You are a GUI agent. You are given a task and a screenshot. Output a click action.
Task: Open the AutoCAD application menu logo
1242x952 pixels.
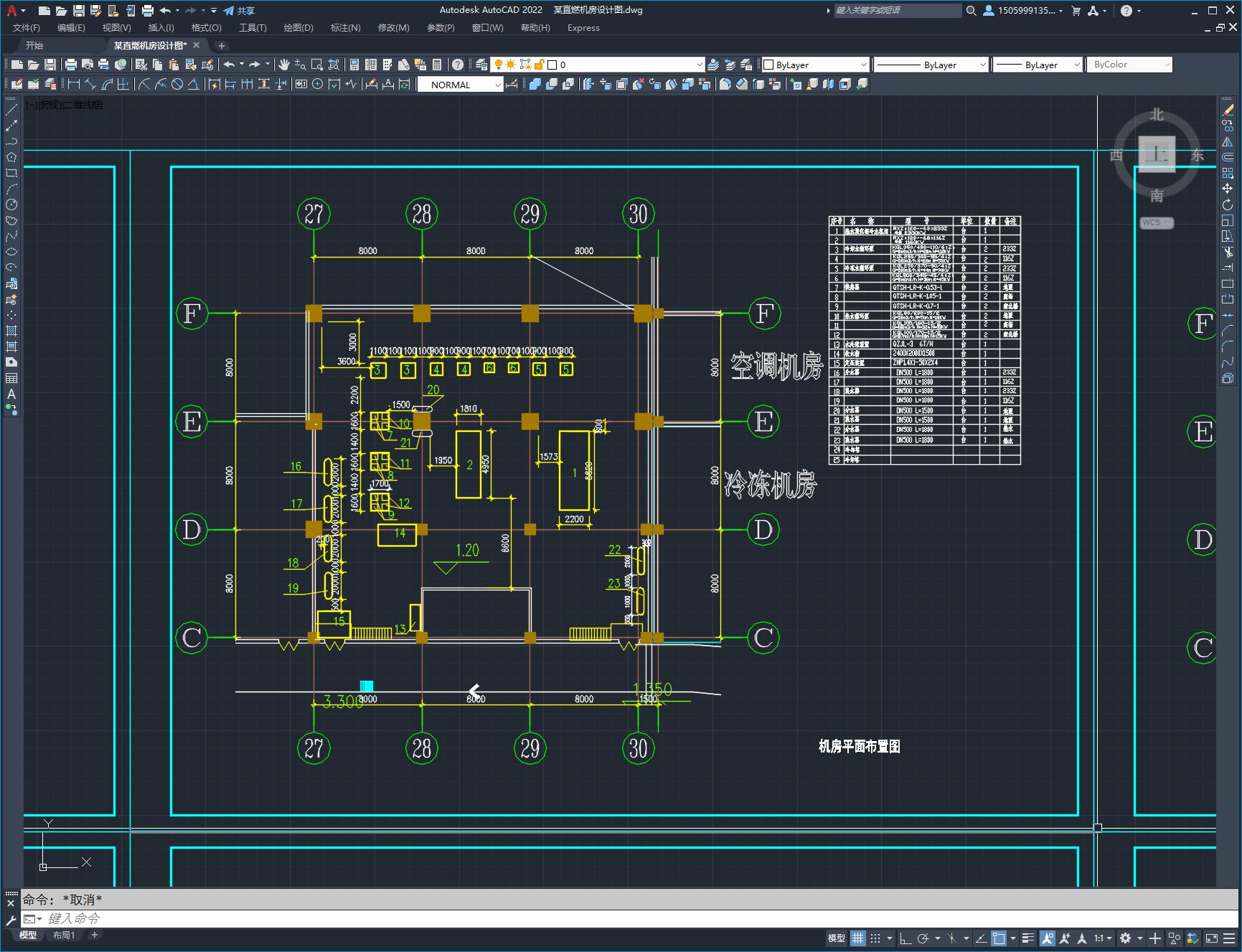pos(12,10)
